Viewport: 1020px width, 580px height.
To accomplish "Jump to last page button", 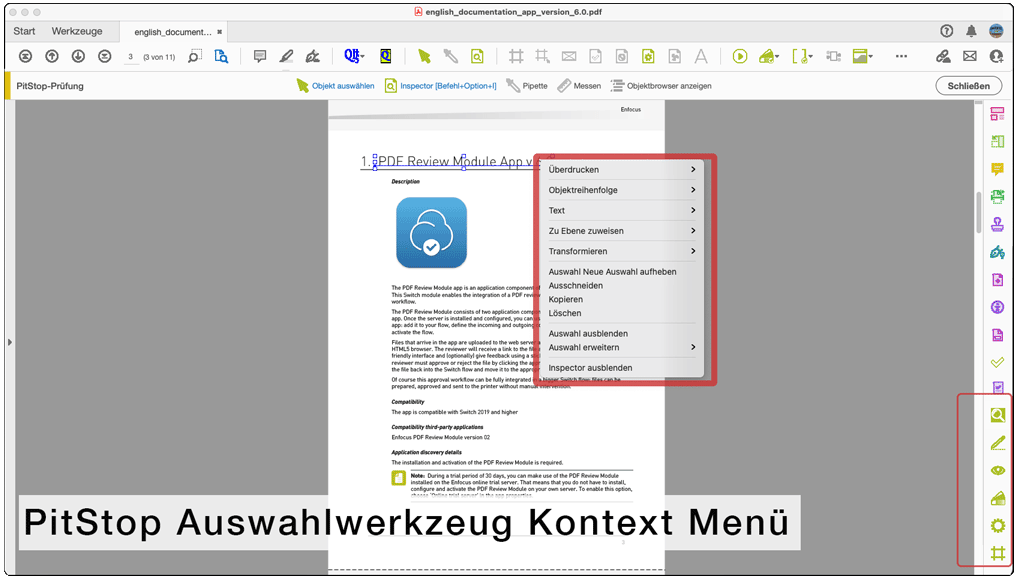I will coord(104,57).
